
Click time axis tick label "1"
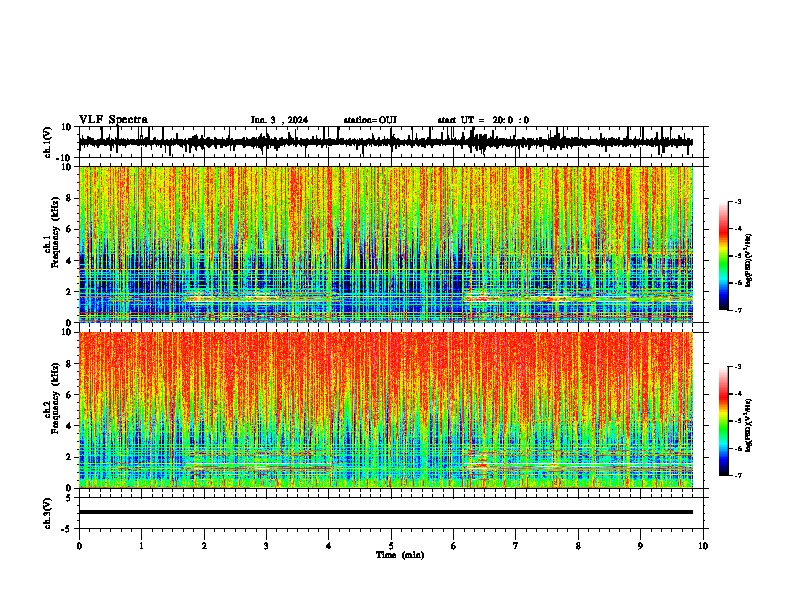tap(141, 546)
